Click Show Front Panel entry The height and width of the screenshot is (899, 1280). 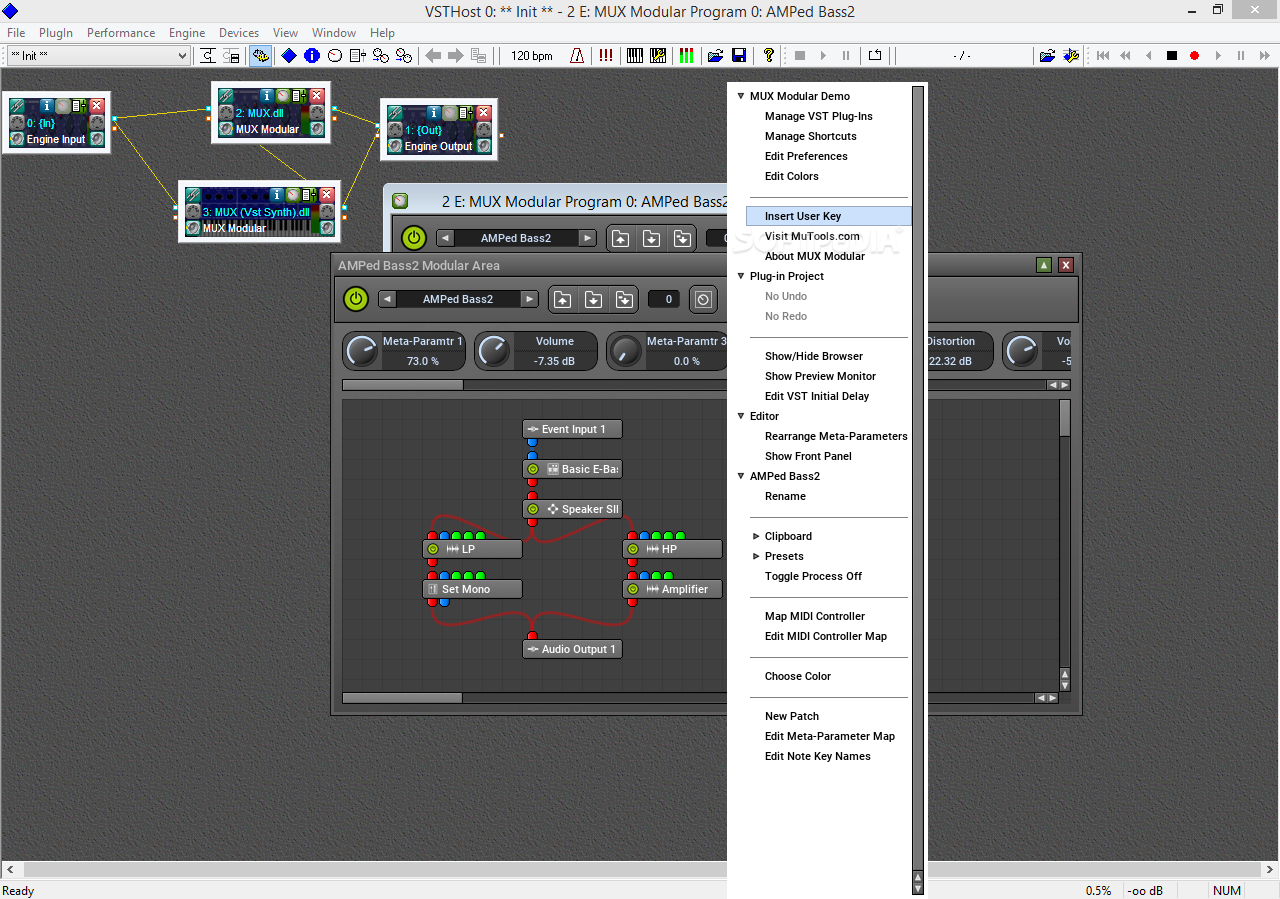[x=808, y=456]
